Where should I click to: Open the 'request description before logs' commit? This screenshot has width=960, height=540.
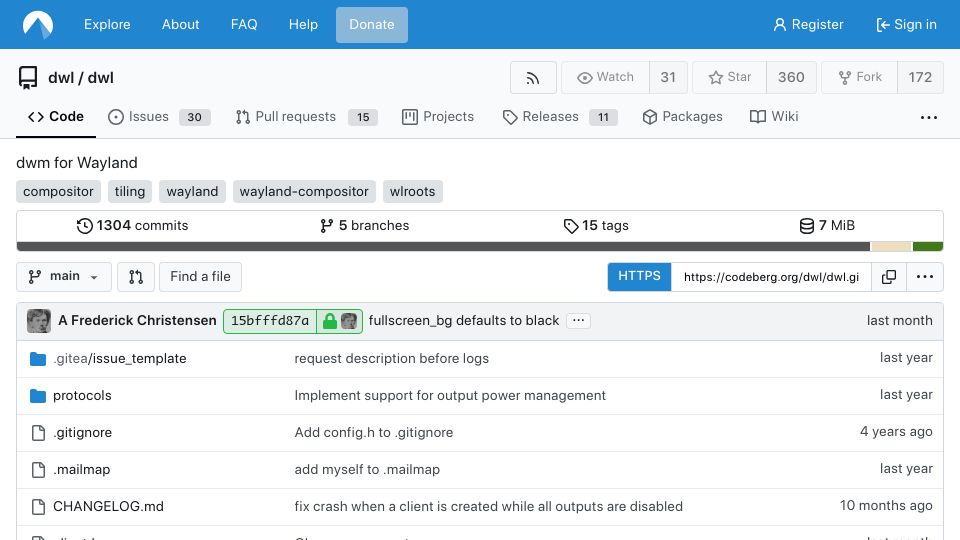[391, 359]
